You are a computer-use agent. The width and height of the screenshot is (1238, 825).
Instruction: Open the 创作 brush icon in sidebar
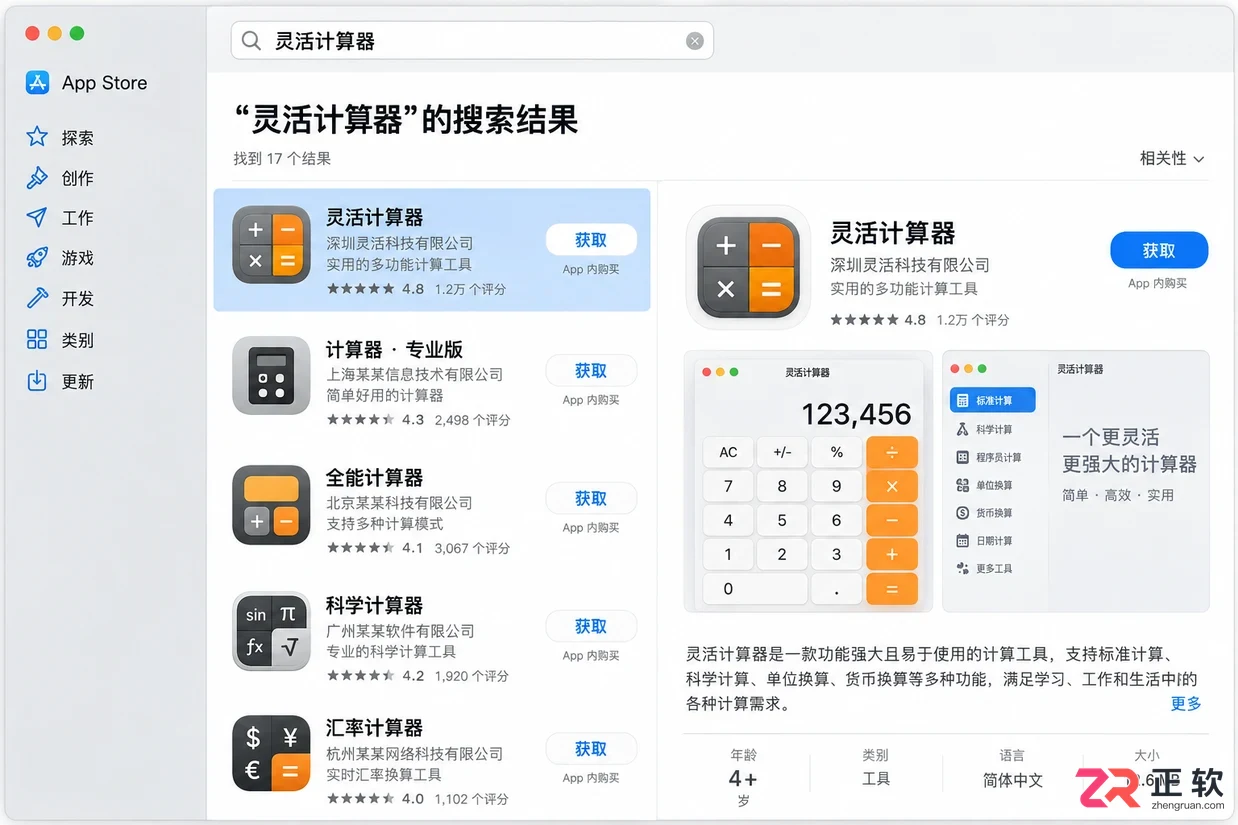37,178
